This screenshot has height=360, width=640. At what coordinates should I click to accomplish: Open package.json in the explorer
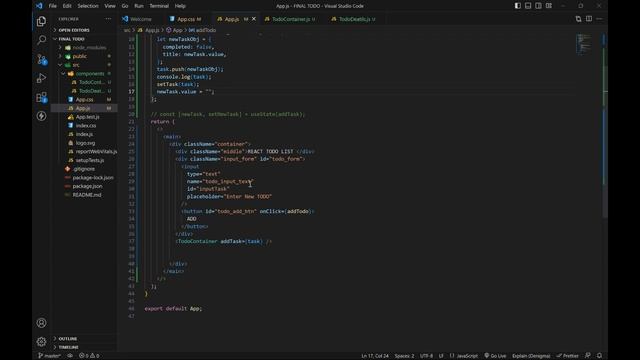click(87, 186)
